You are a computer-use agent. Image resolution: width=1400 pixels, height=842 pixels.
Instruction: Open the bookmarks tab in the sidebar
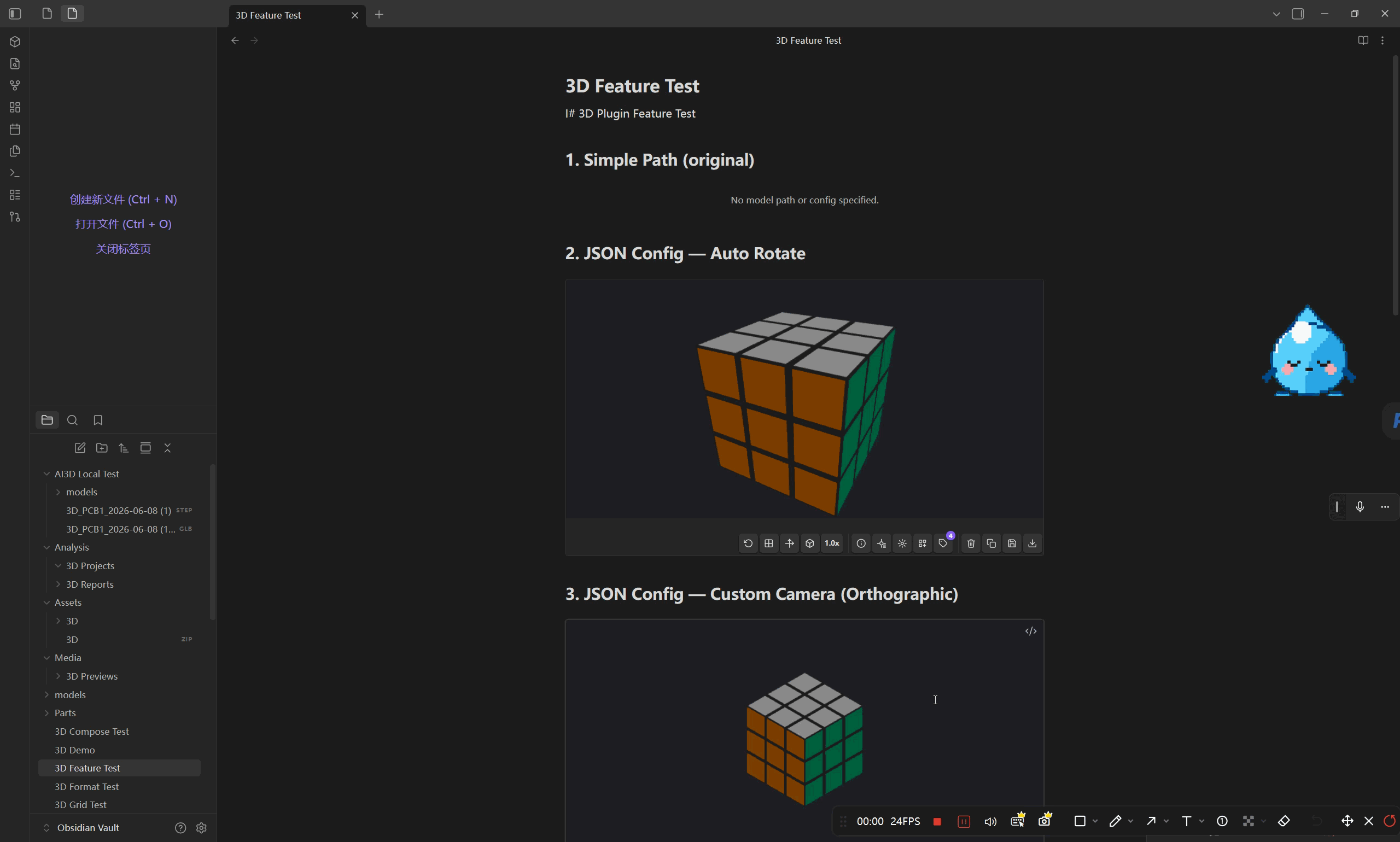97,420
